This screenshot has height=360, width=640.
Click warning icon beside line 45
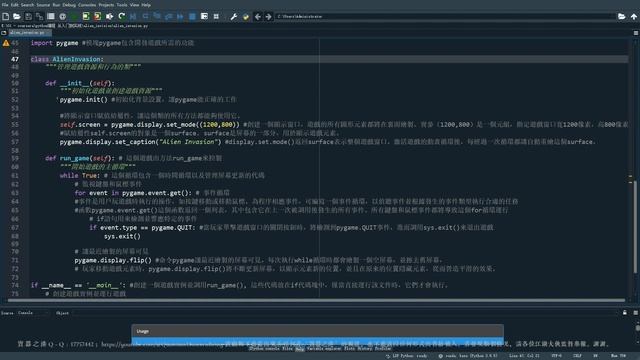click(6, 43)
